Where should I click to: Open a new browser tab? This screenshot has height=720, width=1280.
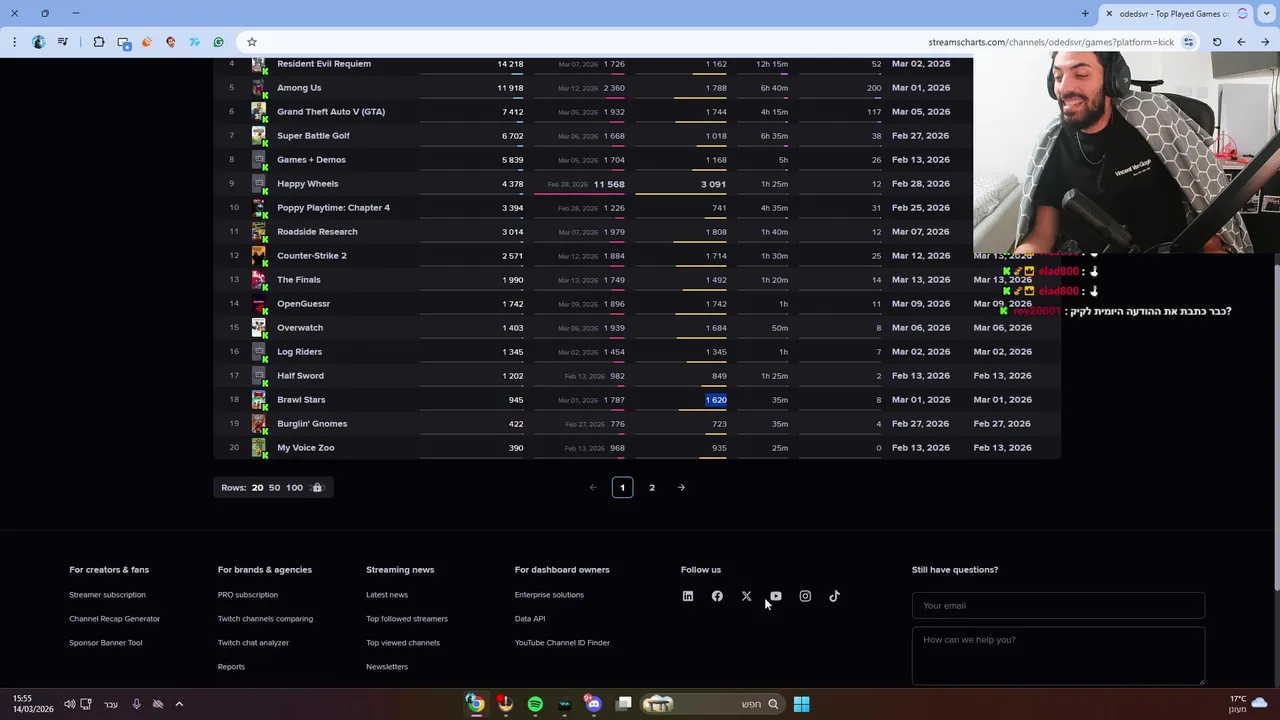coord(1085,14)
